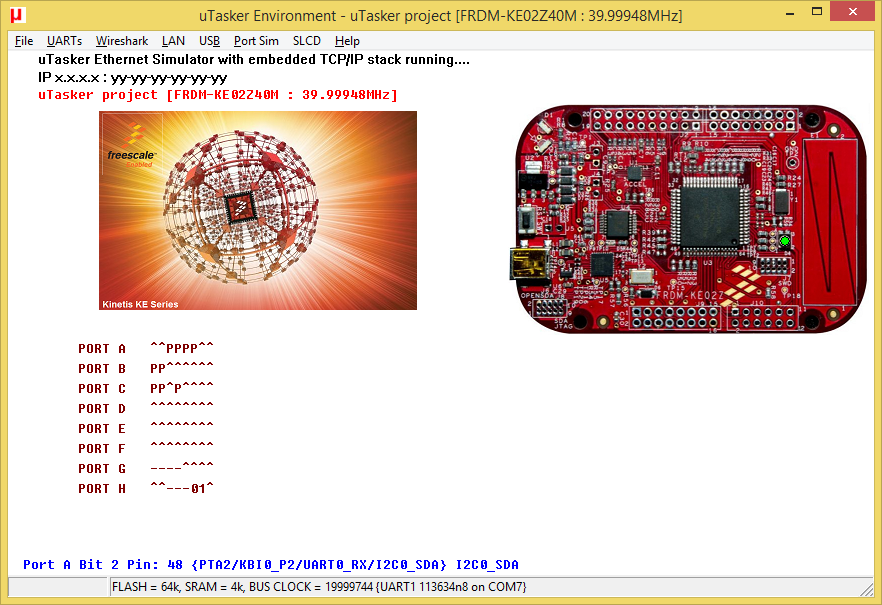This screenshot has width=882, height=605.
Task: Open the File menu
Action: click(24, 41)
